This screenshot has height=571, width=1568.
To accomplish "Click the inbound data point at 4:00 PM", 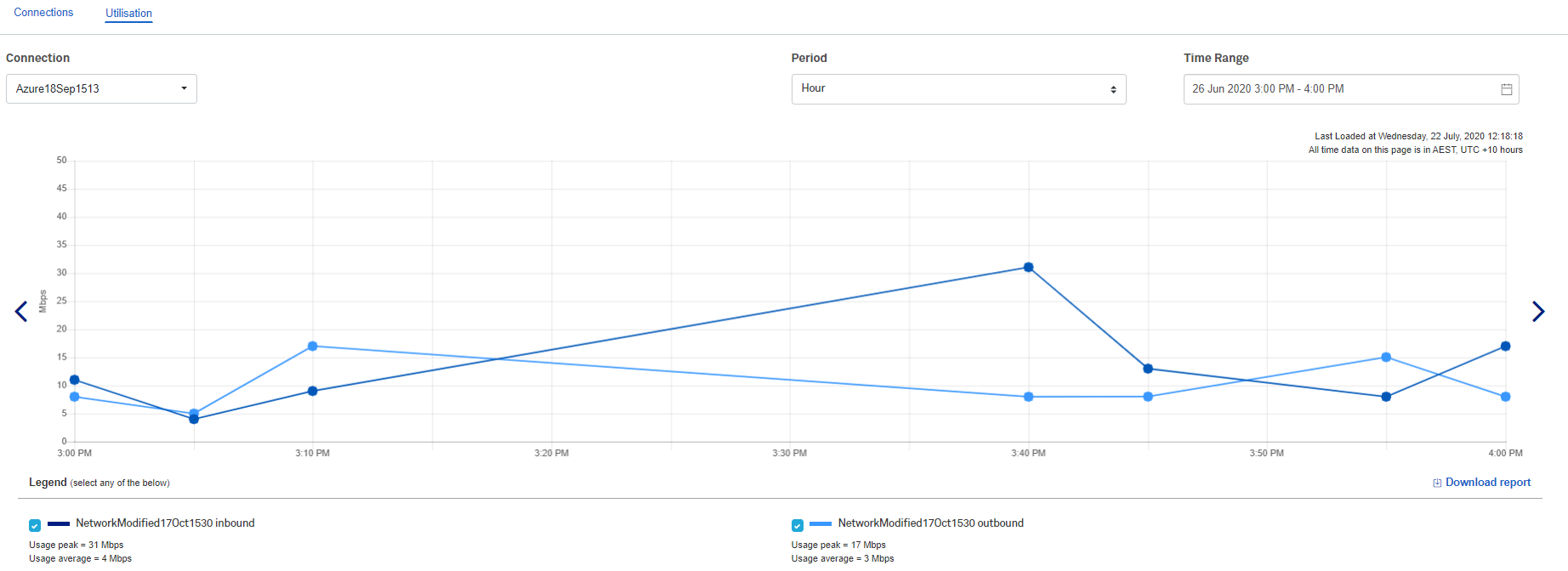I will [1505, 346].
